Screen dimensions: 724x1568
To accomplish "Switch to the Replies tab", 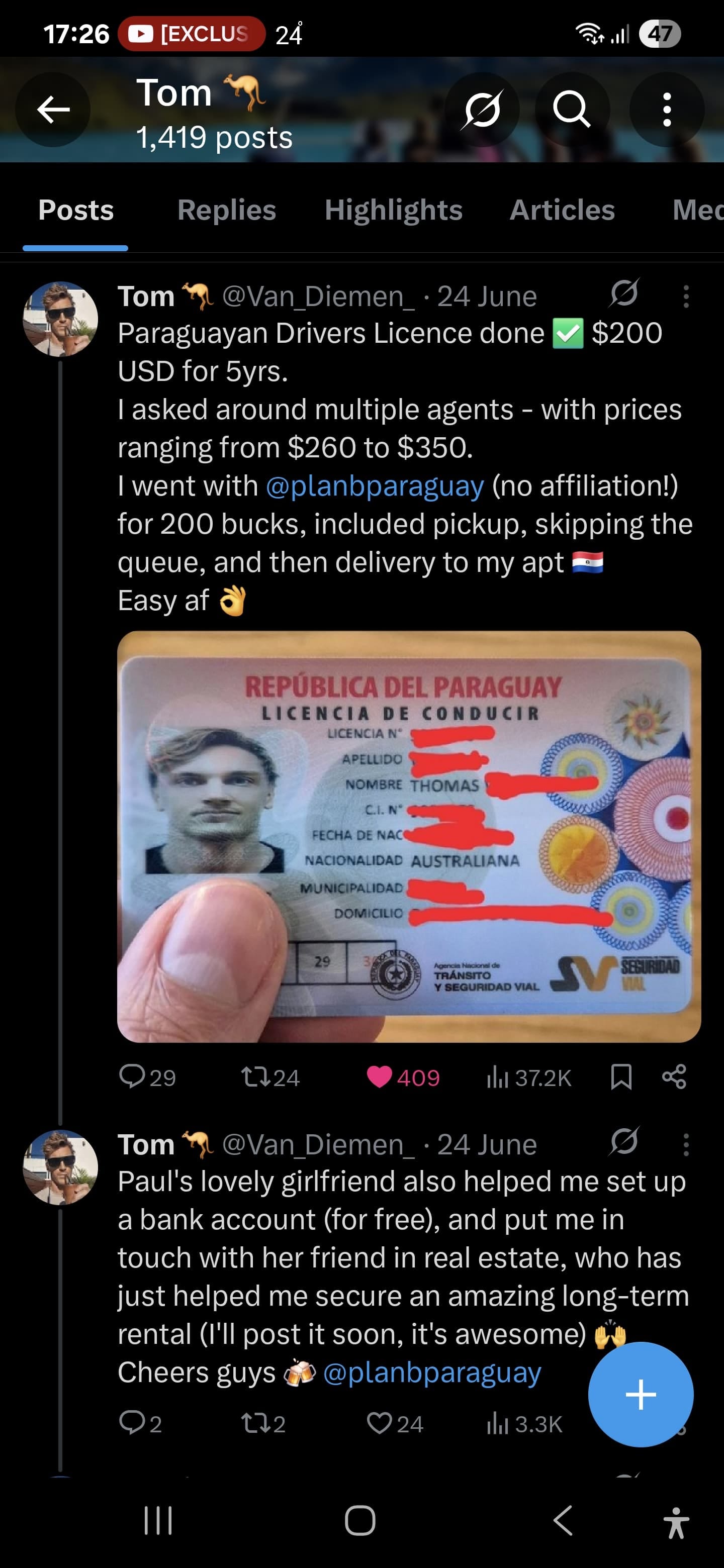I will point(227,210).
